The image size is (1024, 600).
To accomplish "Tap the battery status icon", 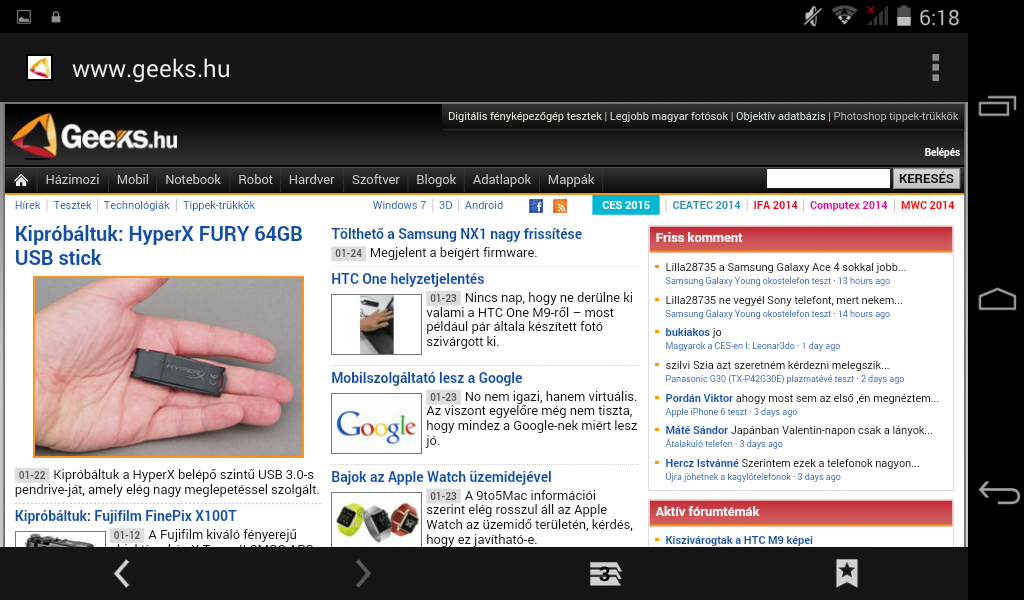I will [904, 16].
